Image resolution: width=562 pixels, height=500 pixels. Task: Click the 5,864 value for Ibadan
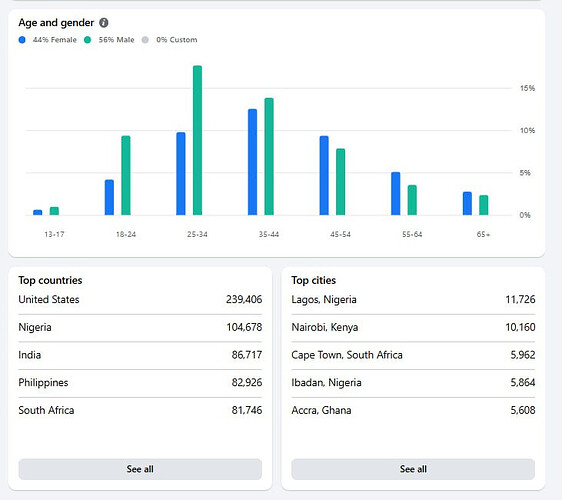pos(523,382)
